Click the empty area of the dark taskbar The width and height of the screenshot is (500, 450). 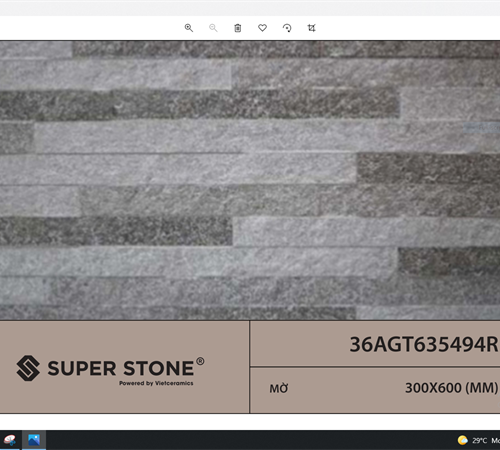(250, 440)
